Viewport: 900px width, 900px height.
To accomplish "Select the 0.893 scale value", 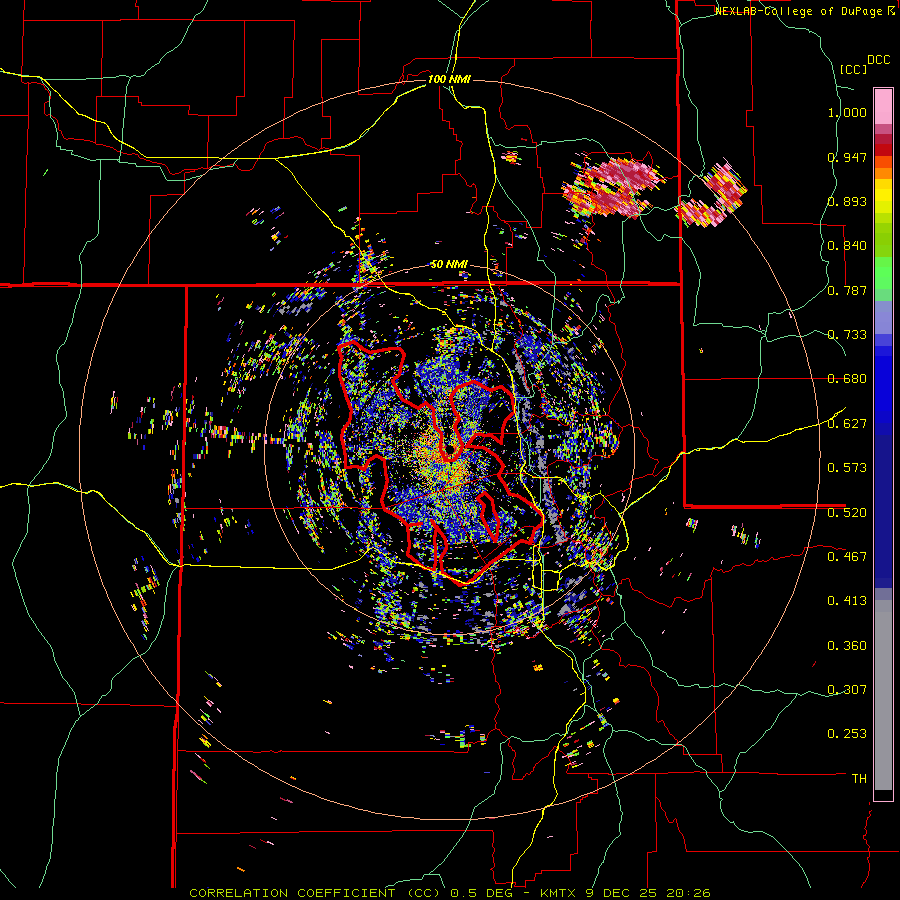I will click(847, 201).
